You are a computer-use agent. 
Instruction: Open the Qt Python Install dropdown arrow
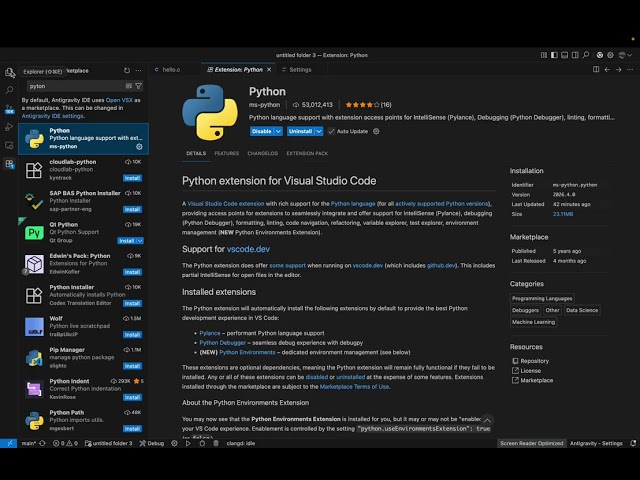[140, 241]
